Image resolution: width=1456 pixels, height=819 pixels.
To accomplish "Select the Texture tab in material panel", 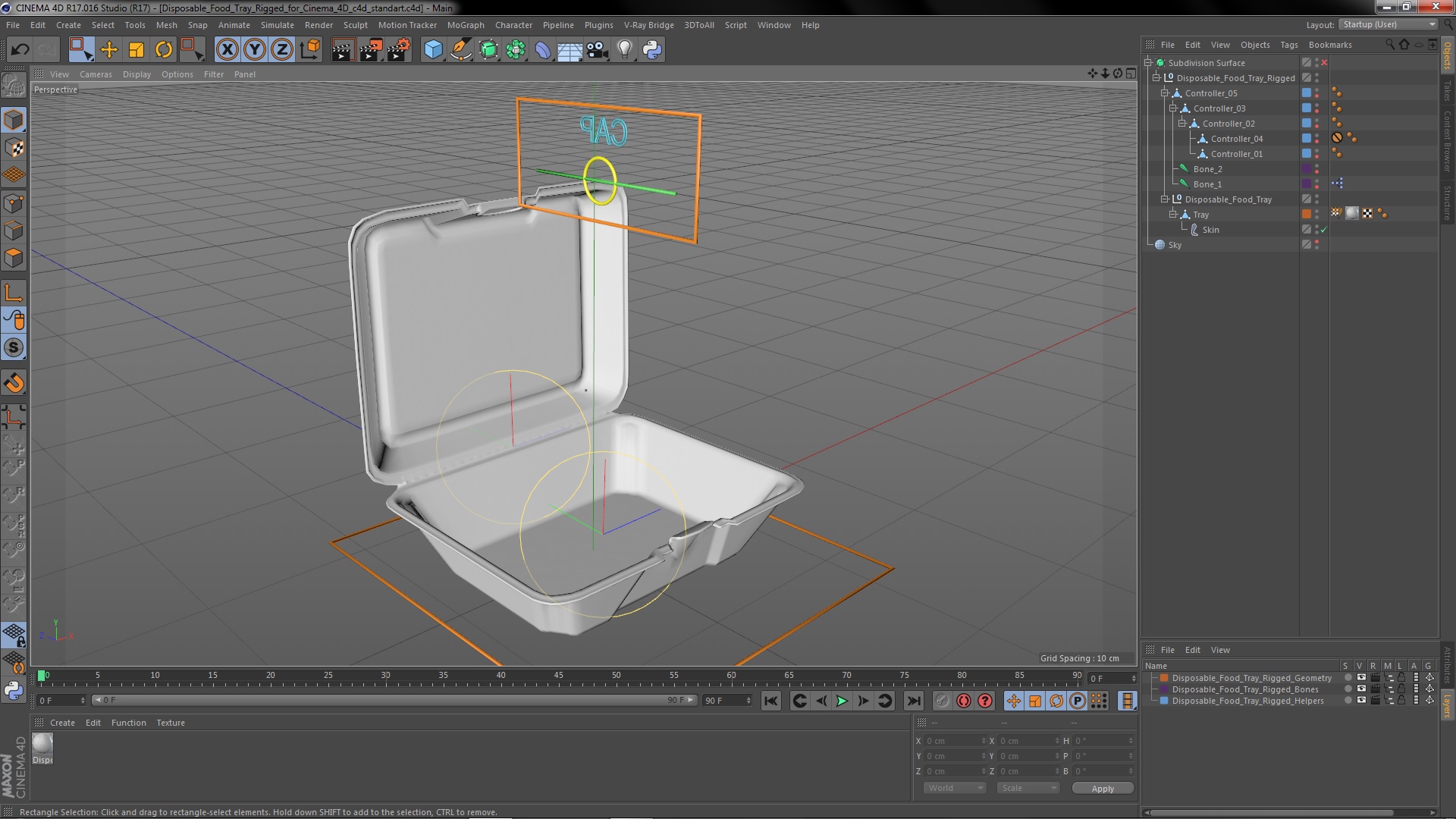I will tap(170, 722).
